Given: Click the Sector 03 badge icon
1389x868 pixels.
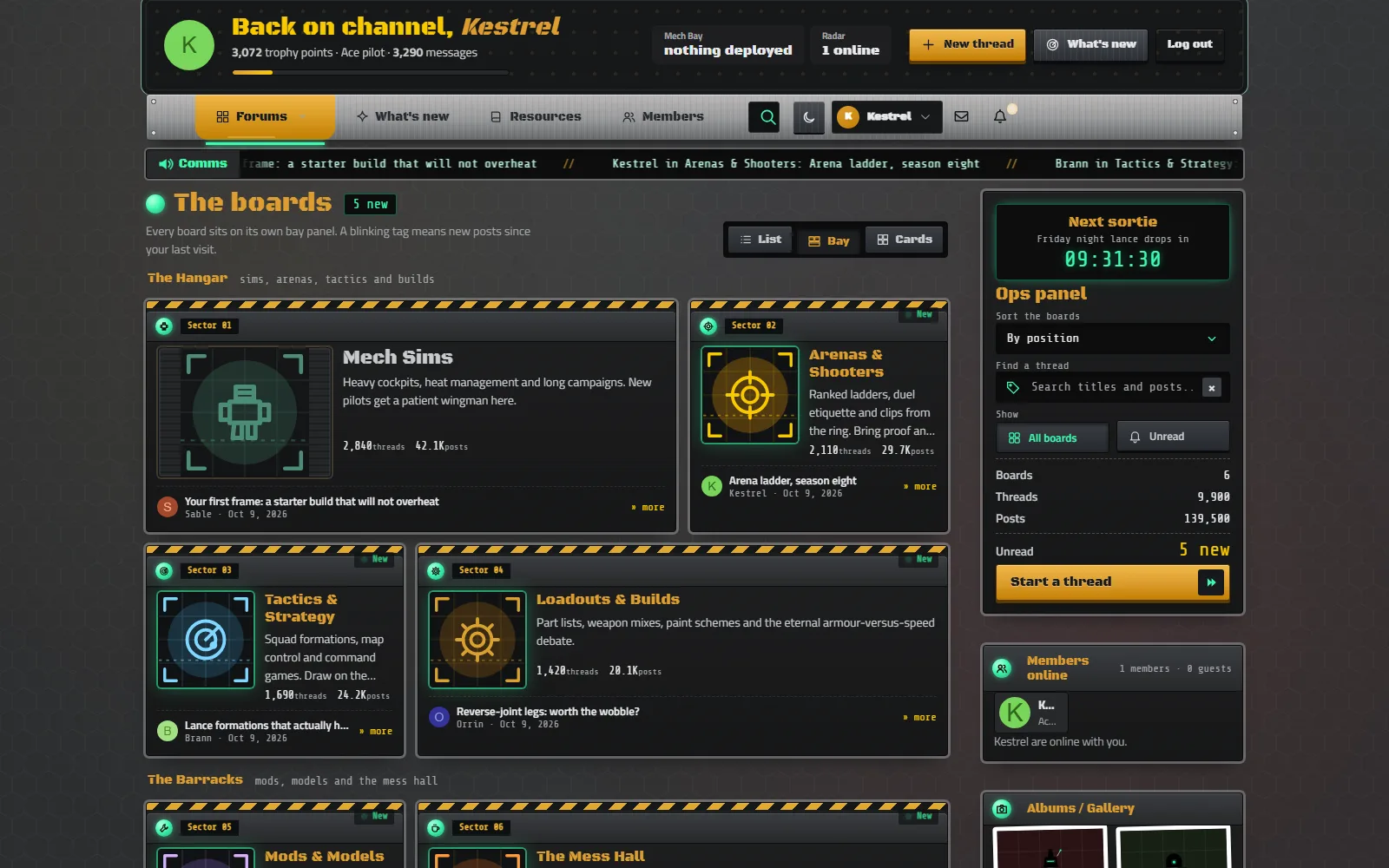Looking at the screenshot, I should tap(164, 570).
